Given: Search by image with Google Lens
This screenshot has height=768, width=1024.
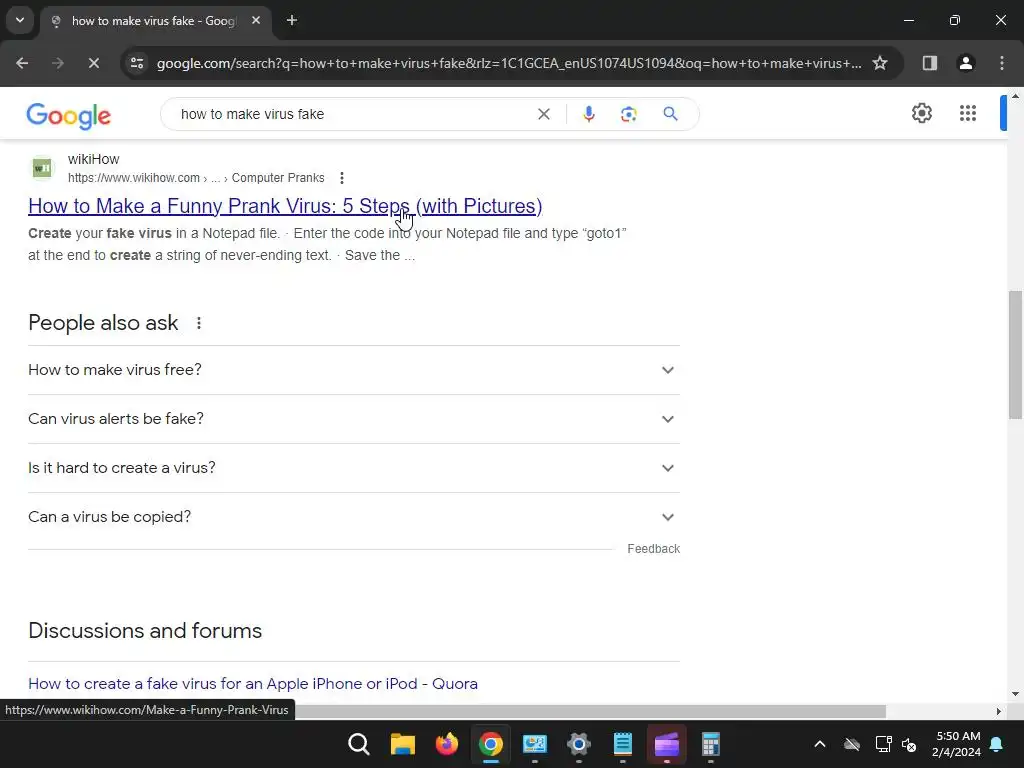Looking at the screenshot, I should point(628,114).
